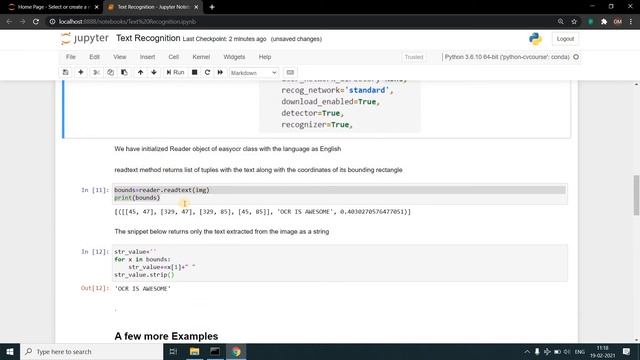Click the zoom magnifier icon in address bar

point(561,22)
